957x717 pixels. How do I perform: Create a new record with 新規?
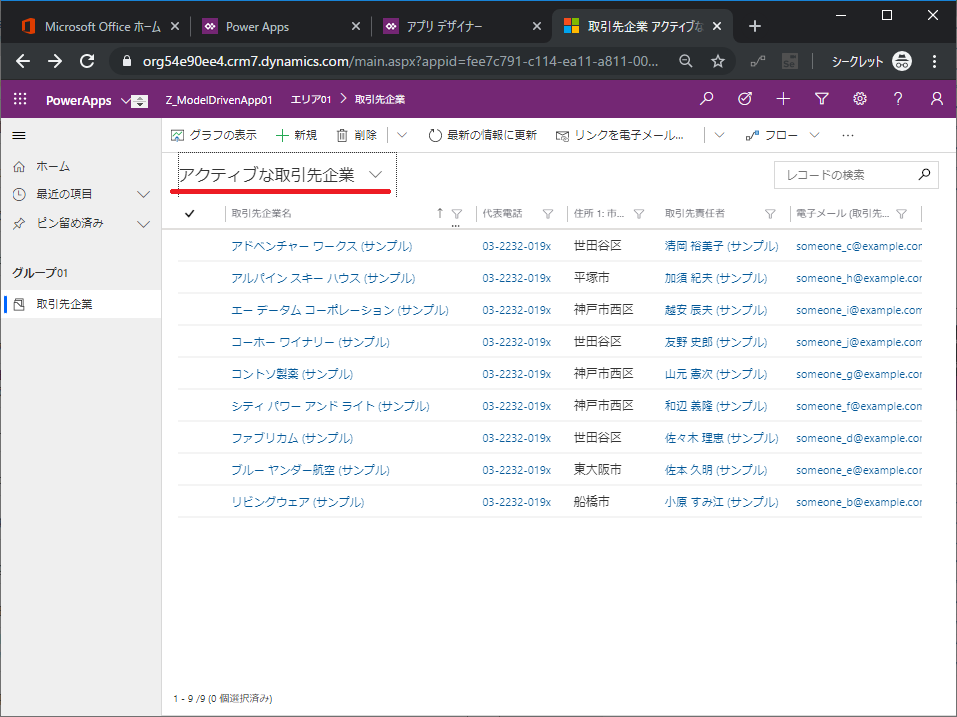point(297,135)
